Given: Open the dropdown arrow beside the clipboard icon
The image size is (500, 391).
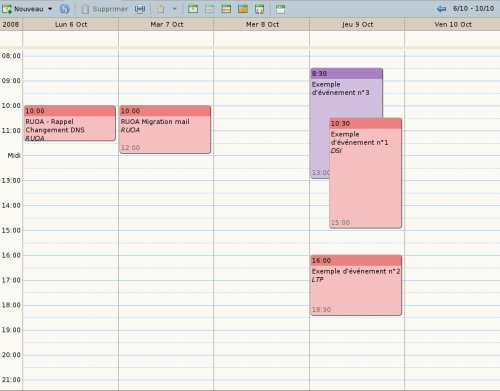Looking at the screenshot, I should [x=174, y=9].
